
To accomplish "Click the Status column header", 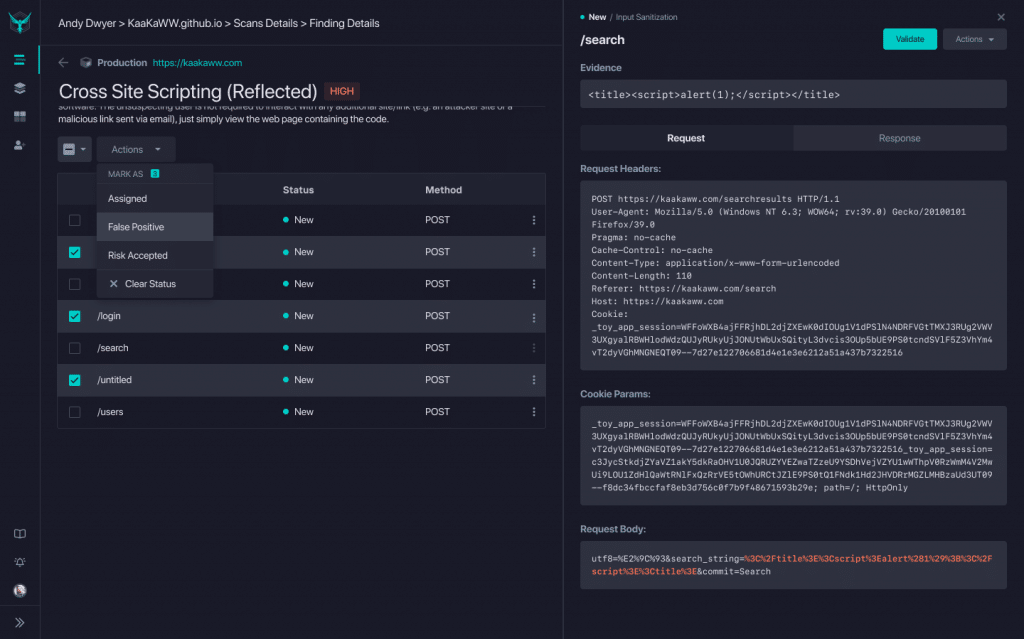I will pos(298,189).
